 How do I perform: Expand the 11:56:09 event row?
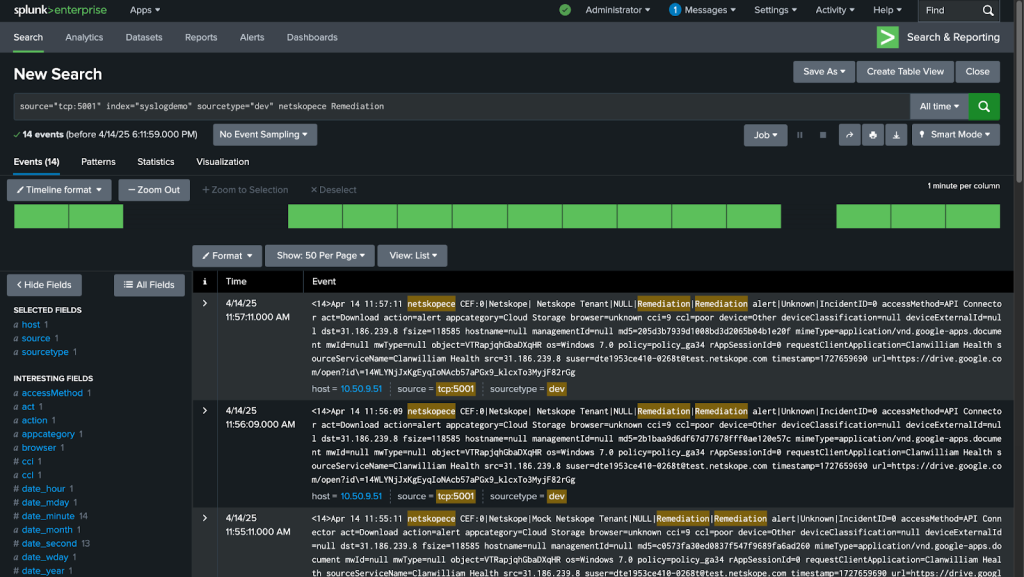point(204,411)
